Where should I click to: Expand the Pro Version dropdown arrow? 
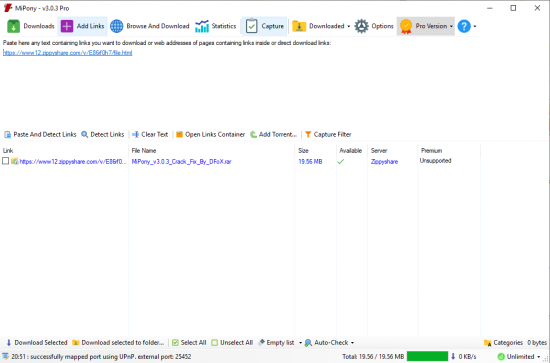pyautogui.click(x=451, y=26)
